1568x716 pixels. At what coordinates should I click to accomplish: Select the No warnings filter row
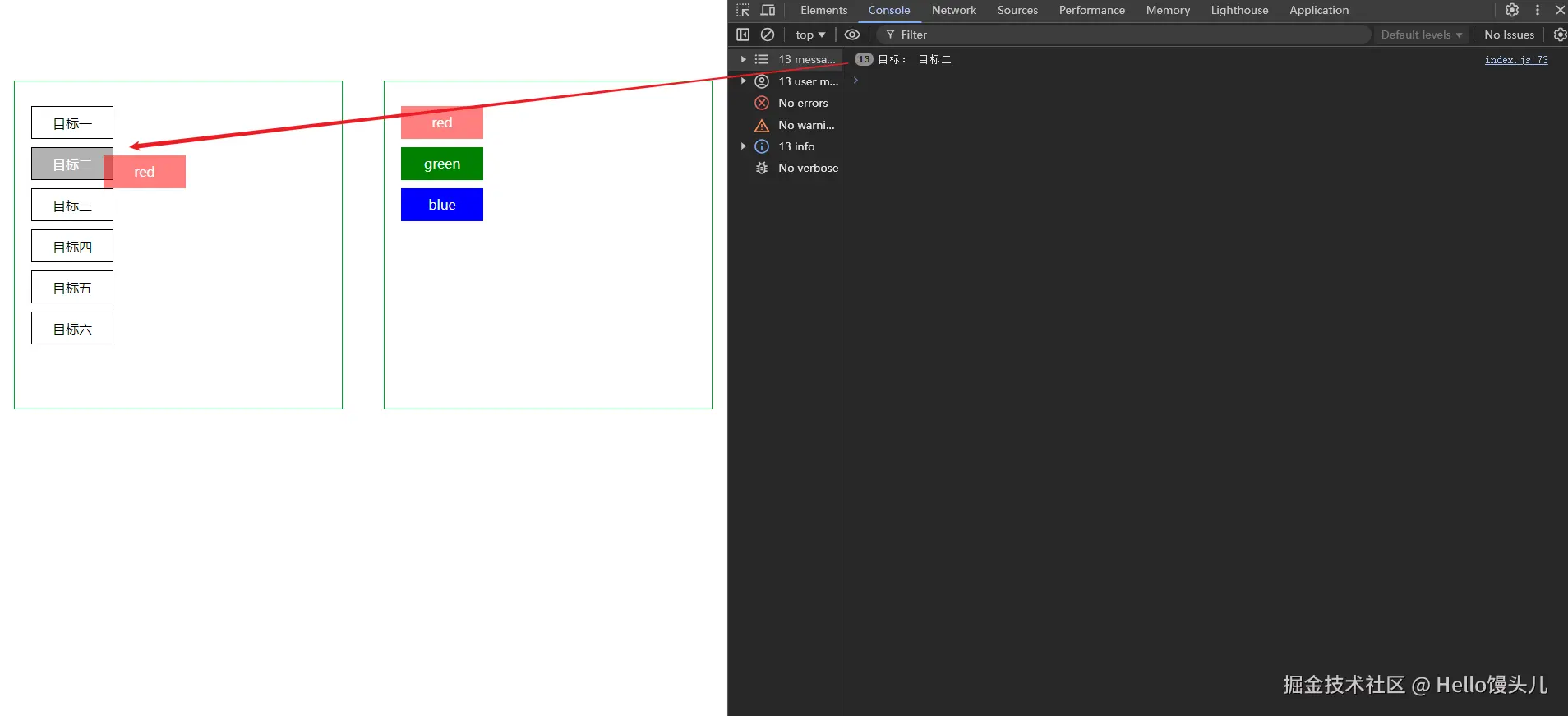785,125
